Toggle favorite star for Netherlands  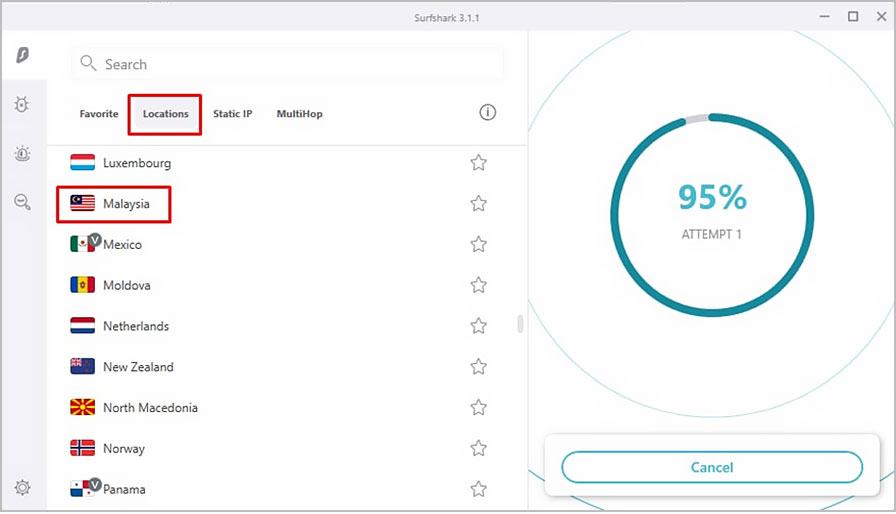(x=478, y=326)
